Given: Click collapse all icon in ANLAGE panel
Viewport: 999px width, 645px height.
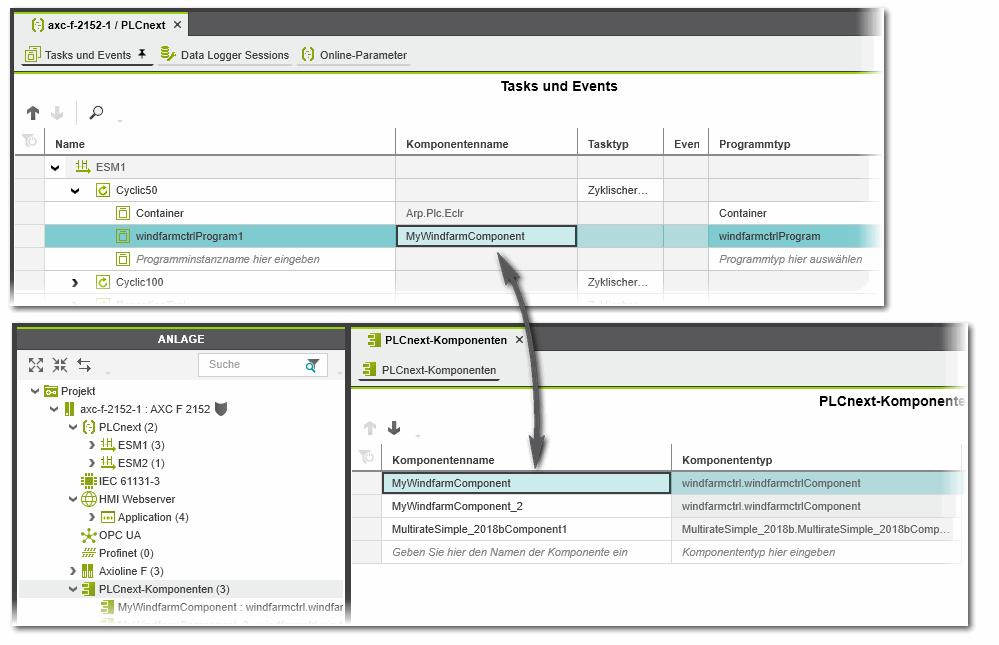Looking at the screenshot, I should (x=60, y=365).
